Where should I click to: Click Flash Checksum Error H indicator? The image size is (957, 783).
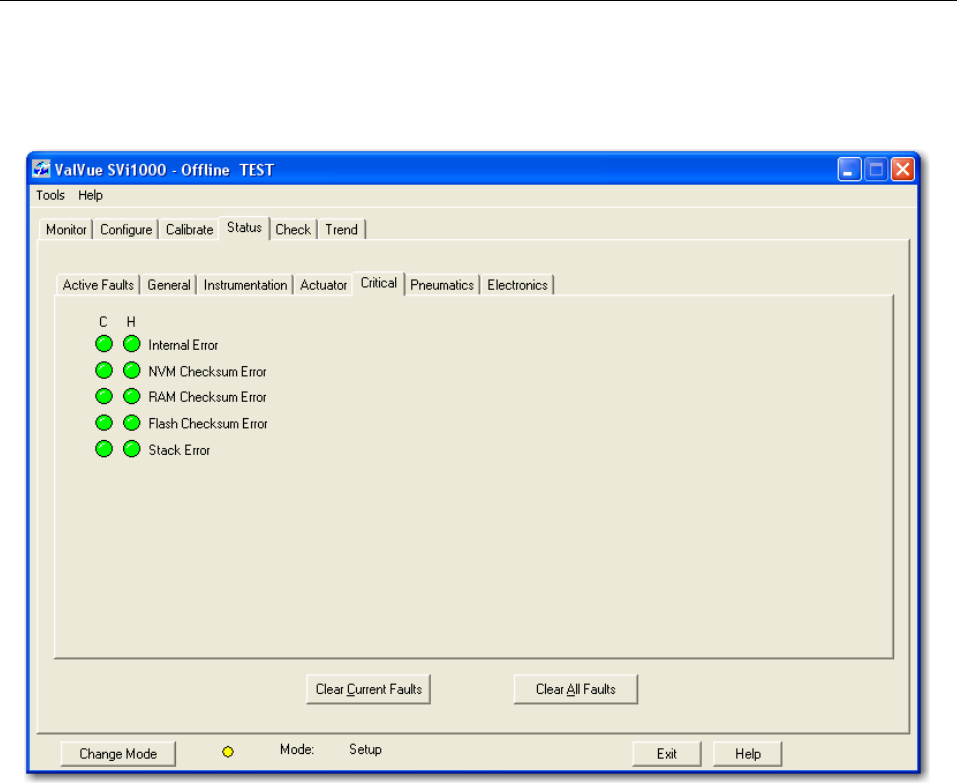131,422
